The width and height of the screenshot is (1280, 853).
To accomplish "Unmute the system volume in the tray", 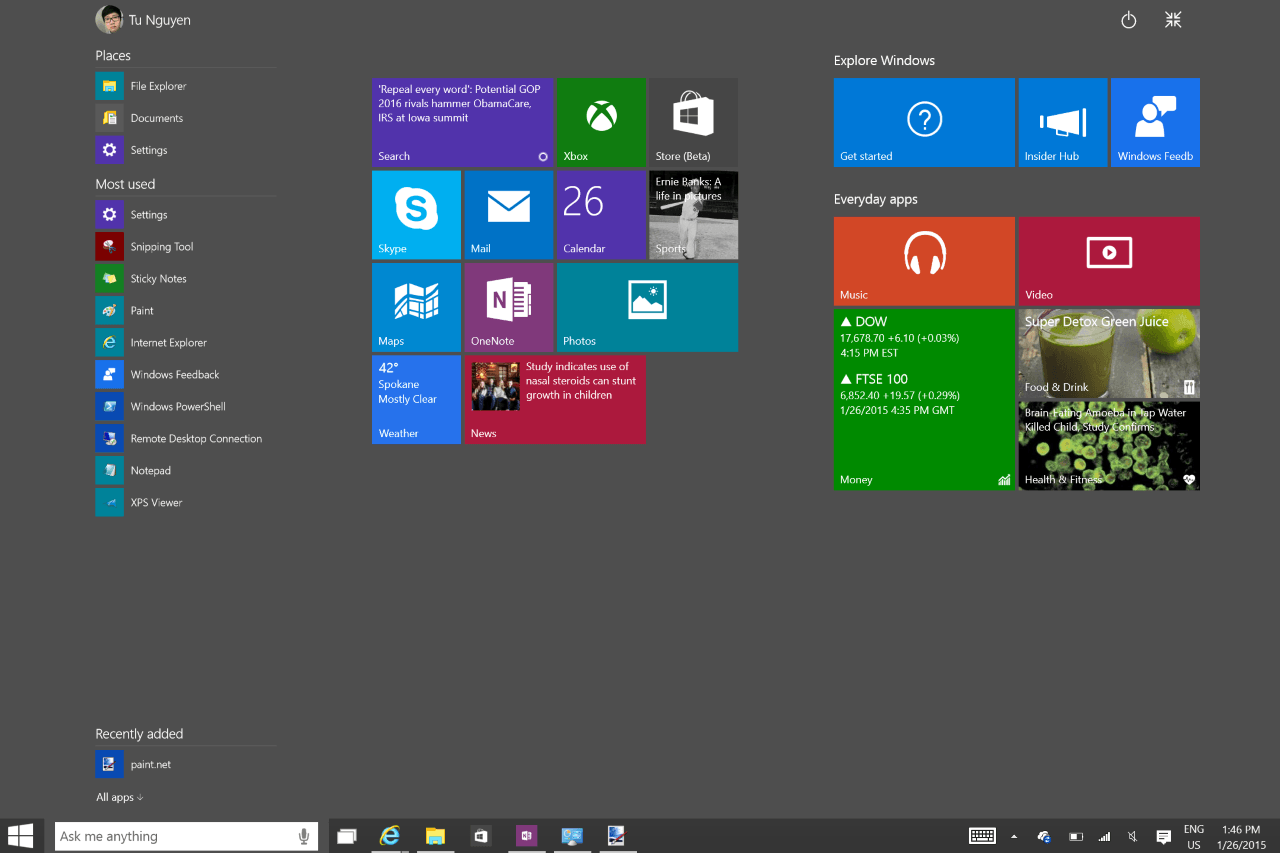I will [1131, 836].
